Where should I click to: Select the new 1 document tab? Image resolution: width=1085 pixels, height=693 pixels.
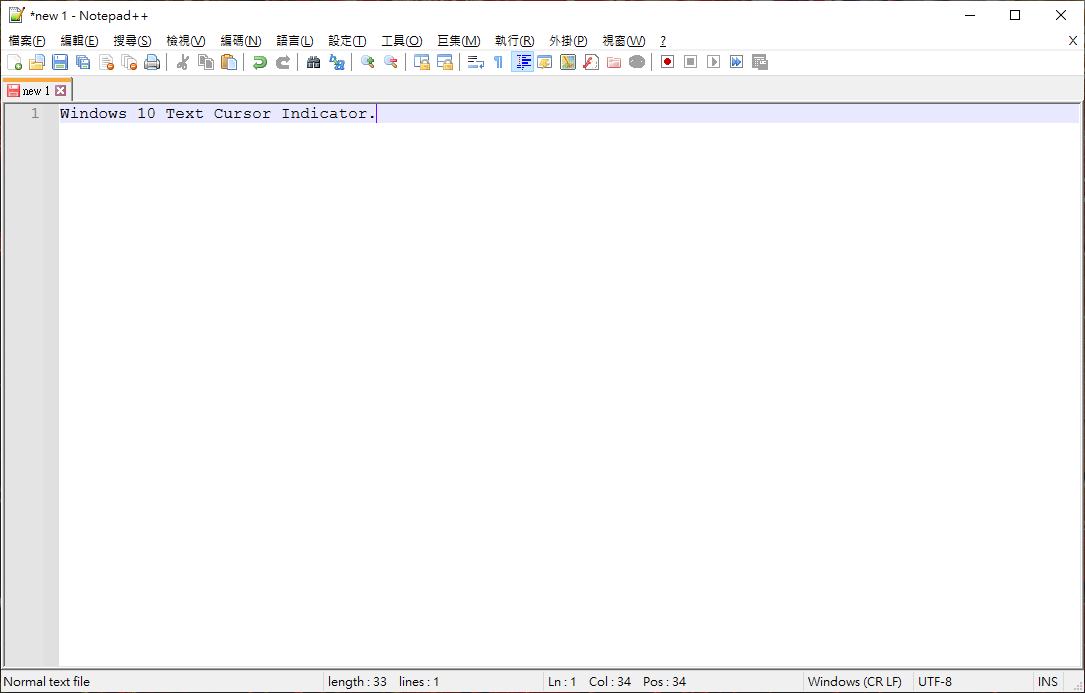pos(37,91)
